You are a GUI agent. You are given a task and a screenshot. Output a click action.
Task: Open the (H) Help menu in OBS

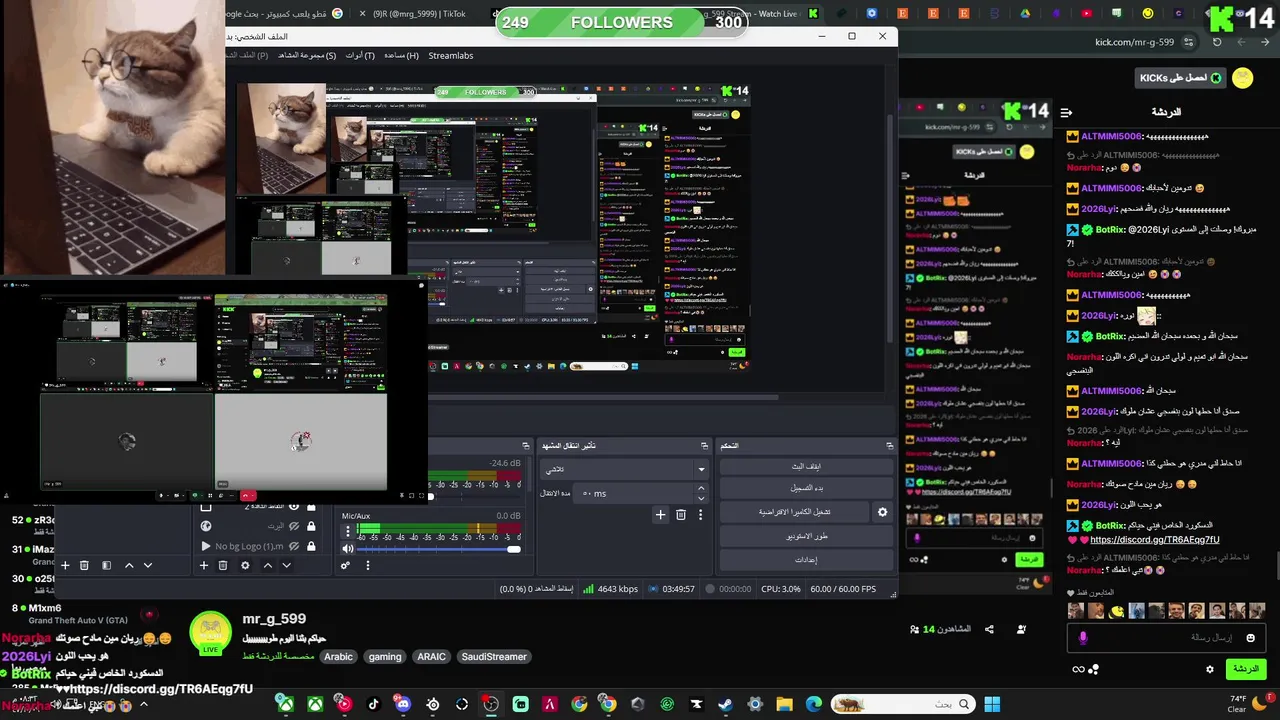point(401,56)
